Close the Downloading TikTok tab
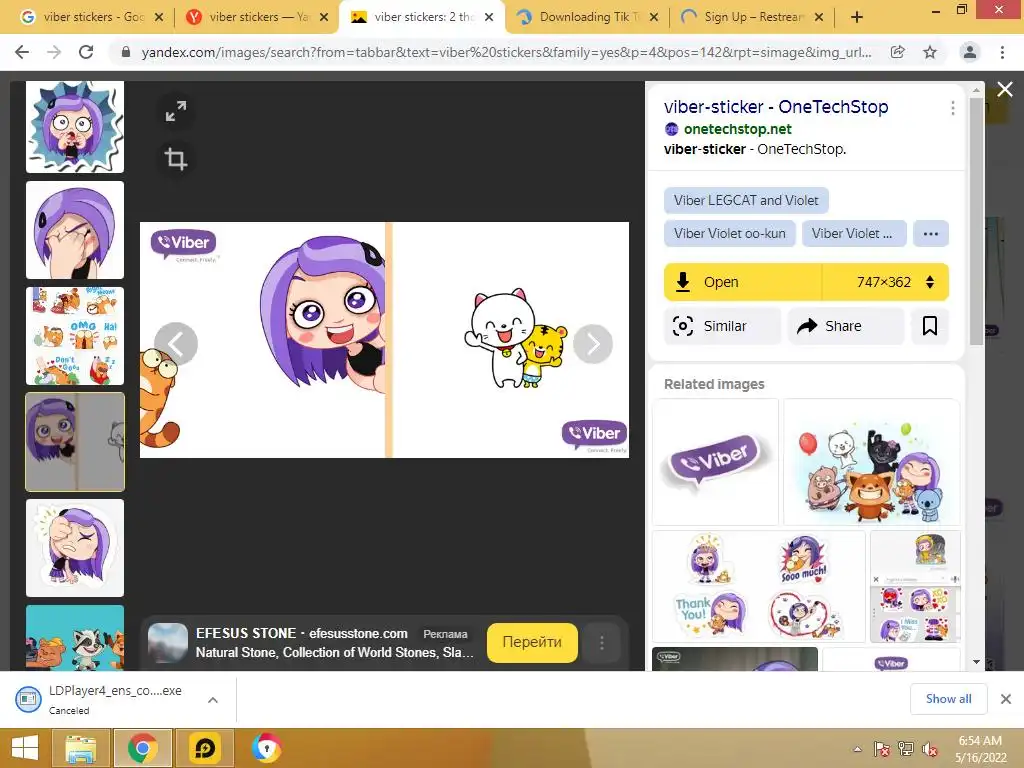Image resolution: width=1024 pixels, height=768 pixels. [654, 17]
